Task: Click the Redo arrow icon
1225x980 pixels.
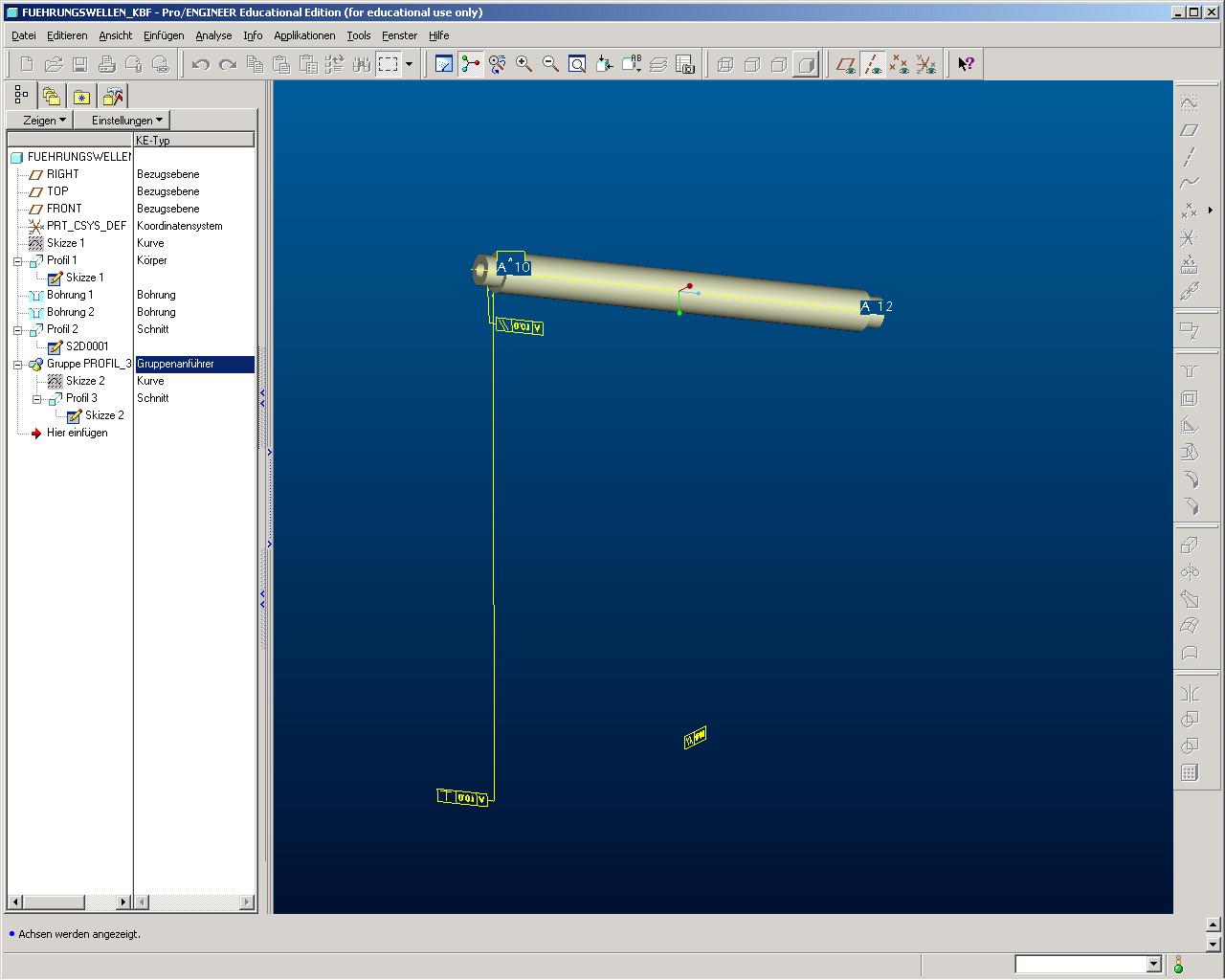Action: 228,64
